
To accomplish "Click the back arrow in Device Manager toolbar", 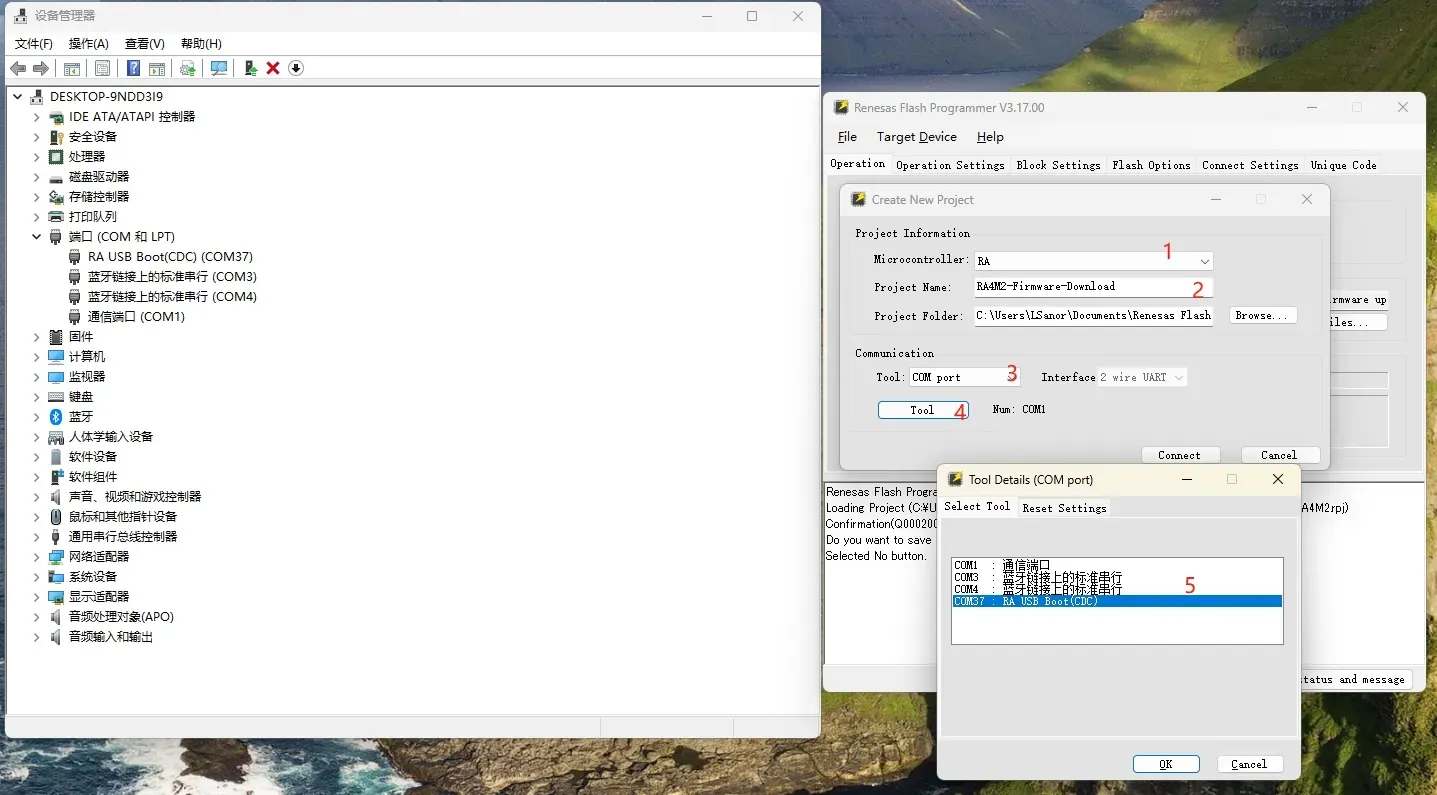I will click(18, 68).
